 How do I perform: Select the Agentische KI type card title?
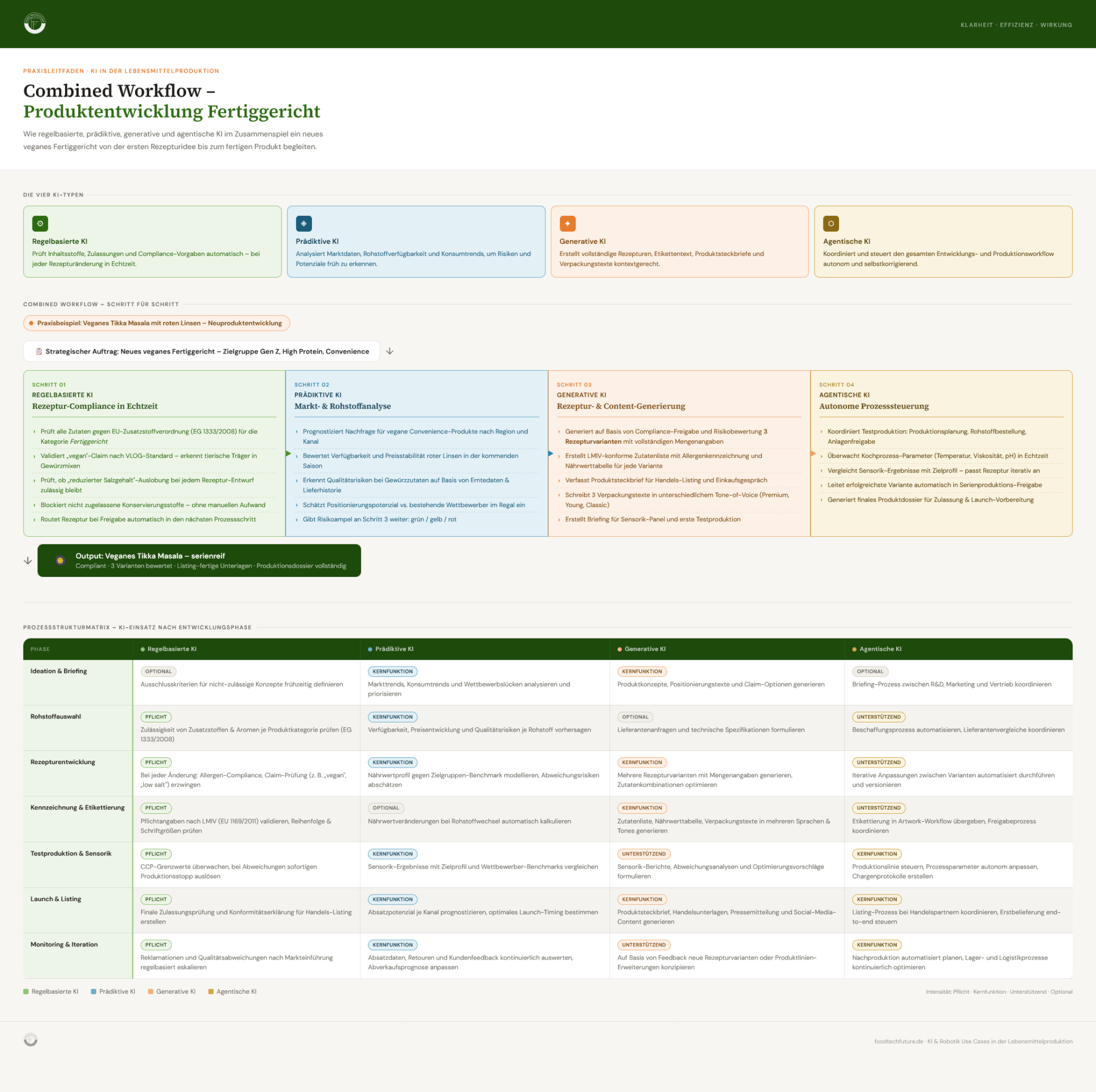pos(846,242)
